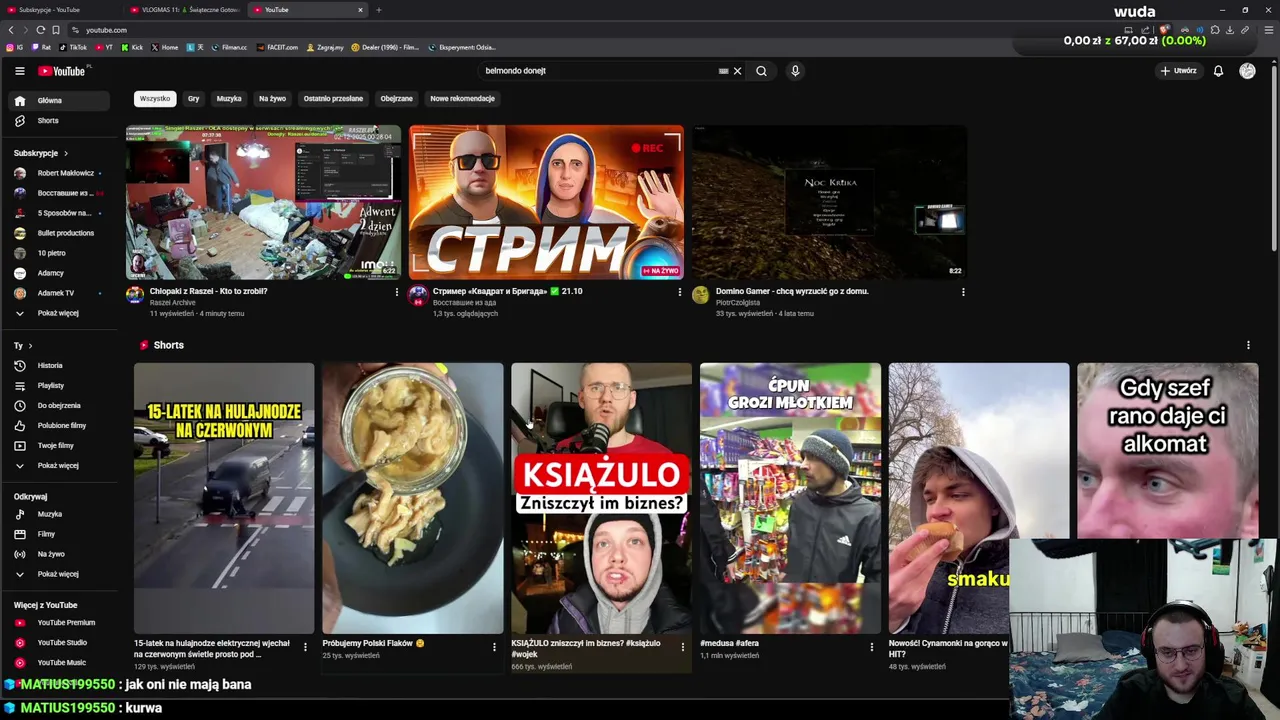Open options menu for Domino Gamer video
Screen dimensions: 1280x720
pos(963,292)
